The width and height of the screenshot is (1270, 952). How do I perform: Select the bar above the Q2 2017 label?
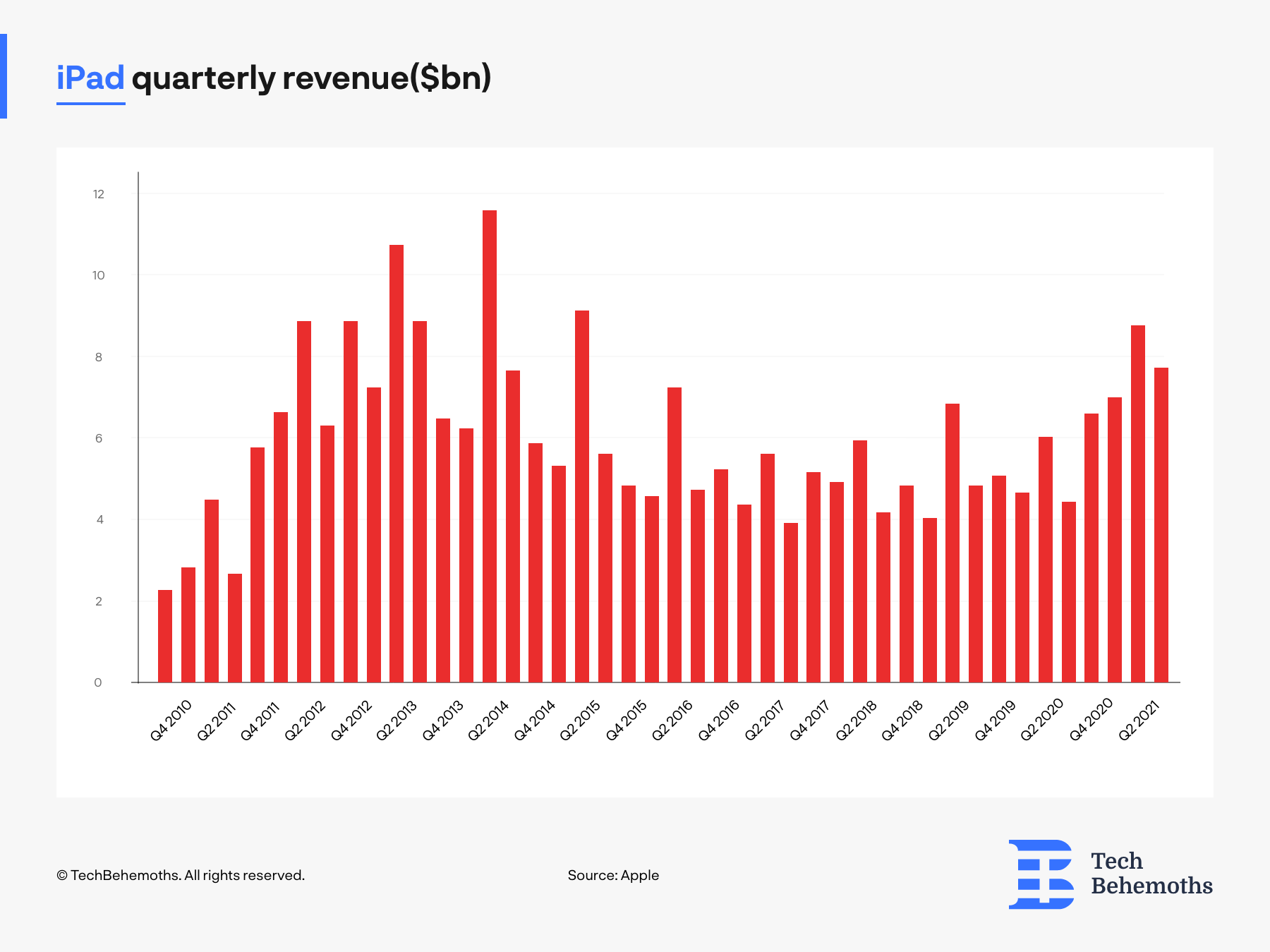(768, 568)
